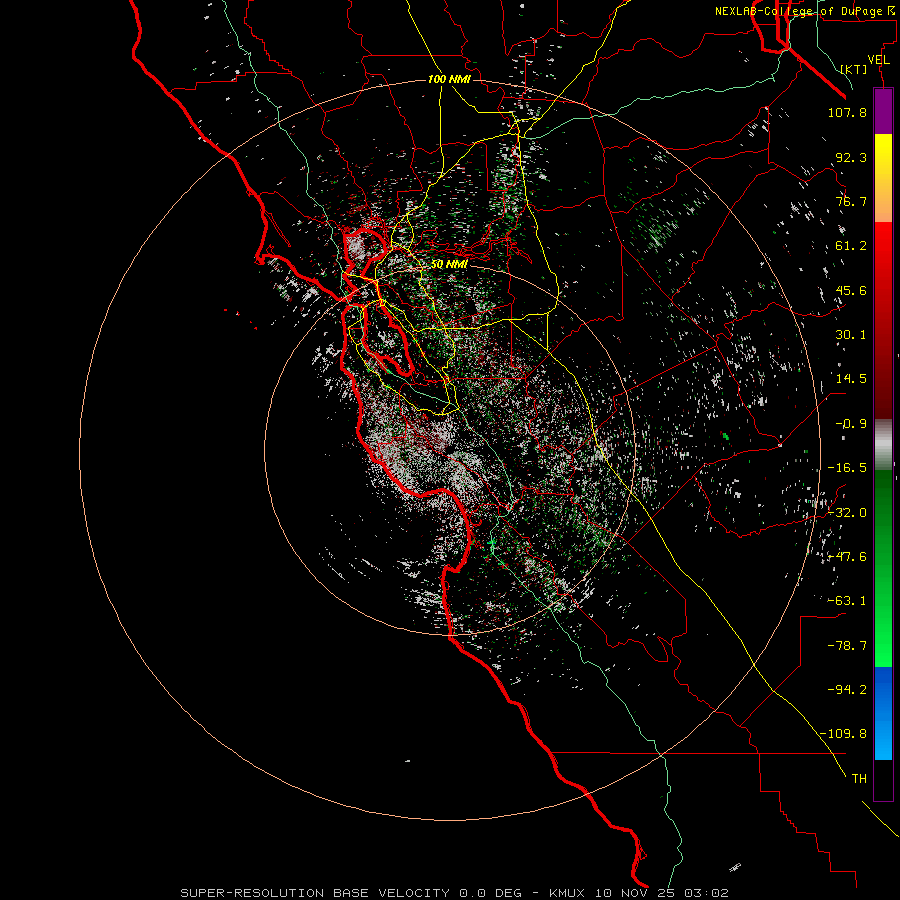Select the 76.7 velocity scale value
The image size is (900, 900).
click(x=851, y=201)
